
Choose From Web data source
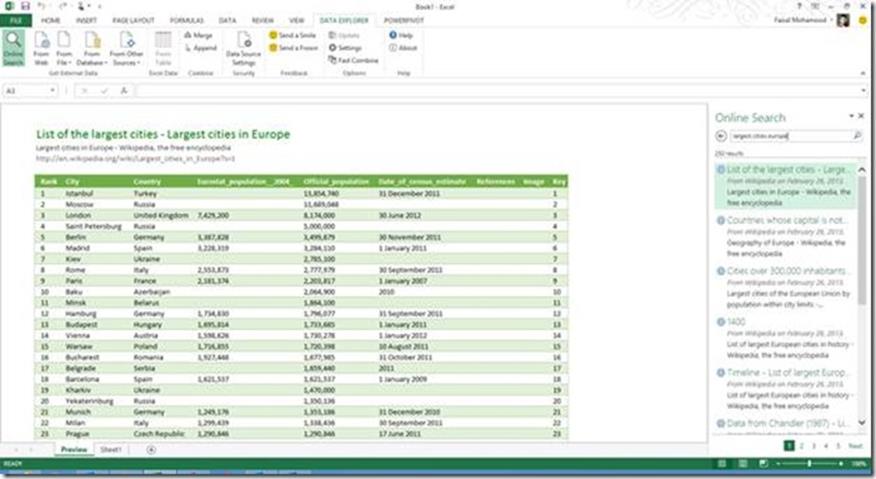pos(41,49)
